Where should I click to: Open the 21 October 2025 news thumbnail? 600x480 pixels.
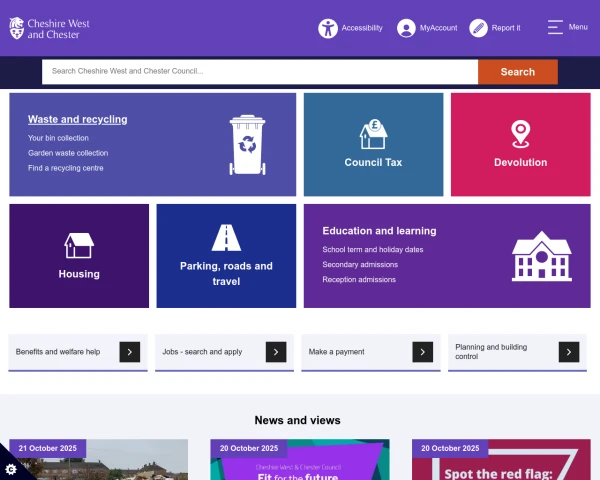click(99, 460)
